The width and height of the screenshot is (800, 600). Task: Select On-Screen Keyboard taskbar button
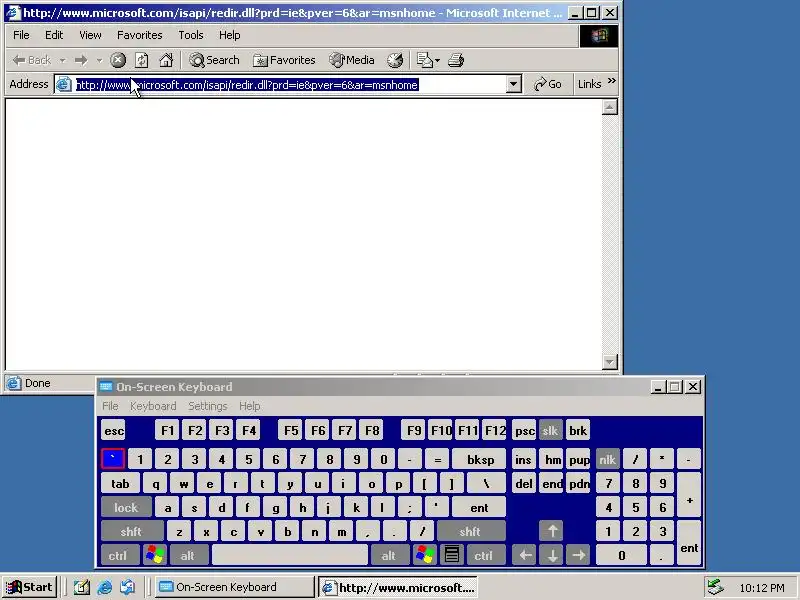coord(235,587)
